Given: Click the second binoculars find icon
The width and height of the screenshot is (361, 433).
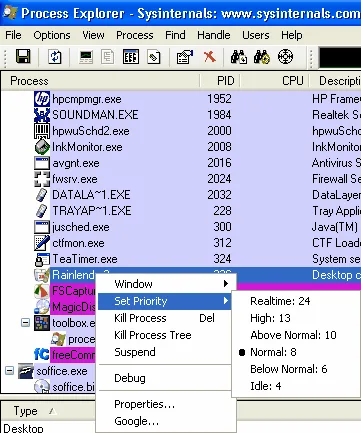Looking at the screenshot, I should point(262,57).
